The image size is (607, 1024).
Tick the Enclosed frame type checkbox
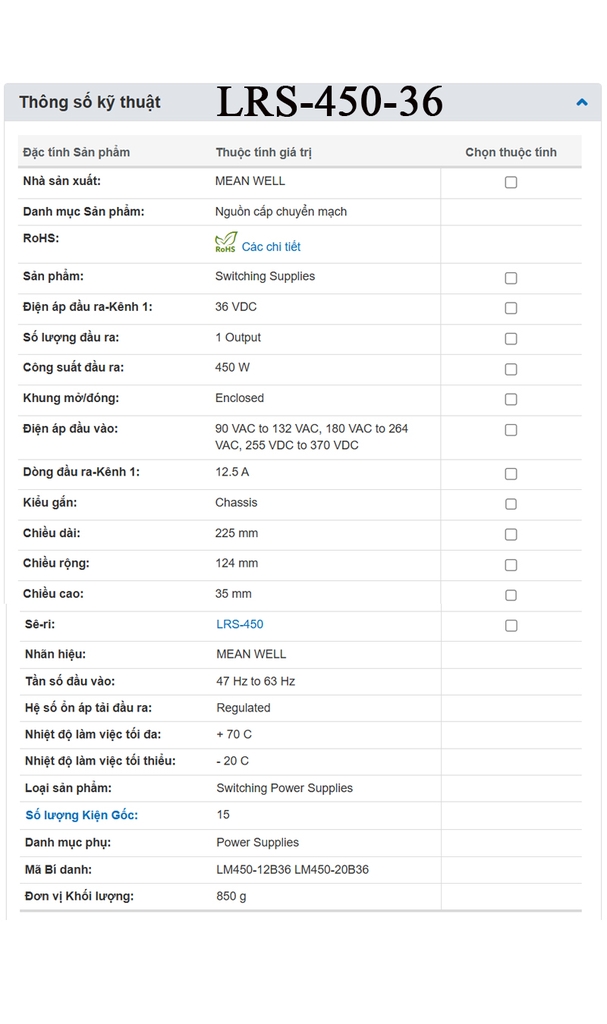click(x=511, y=399)
